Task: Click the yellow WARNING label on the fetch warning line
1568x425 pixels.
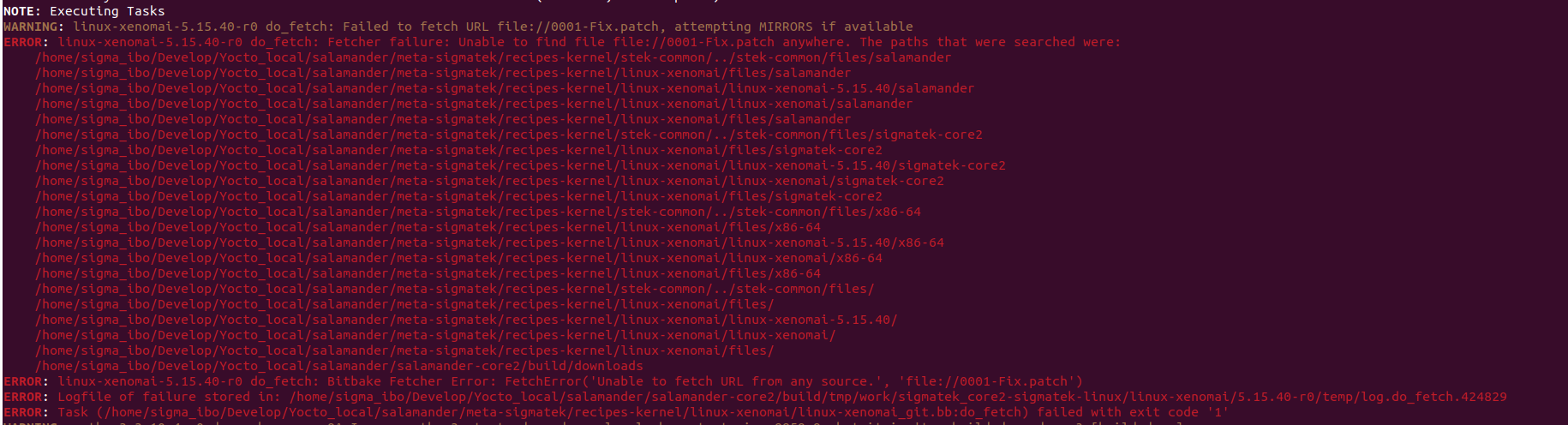Action: pos(34,27)
